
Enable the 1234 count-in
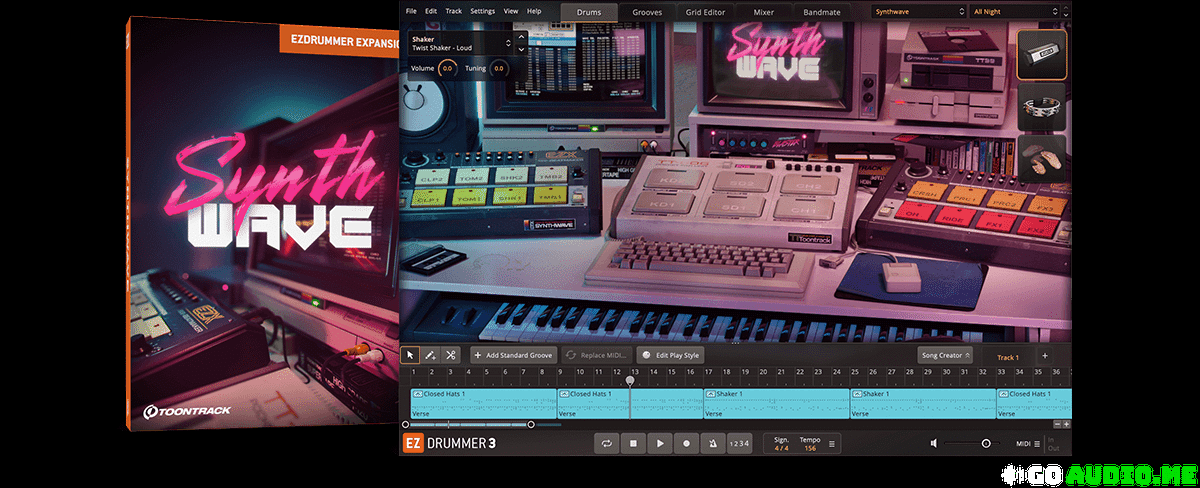pyautogui.click(x=738, y=443)
